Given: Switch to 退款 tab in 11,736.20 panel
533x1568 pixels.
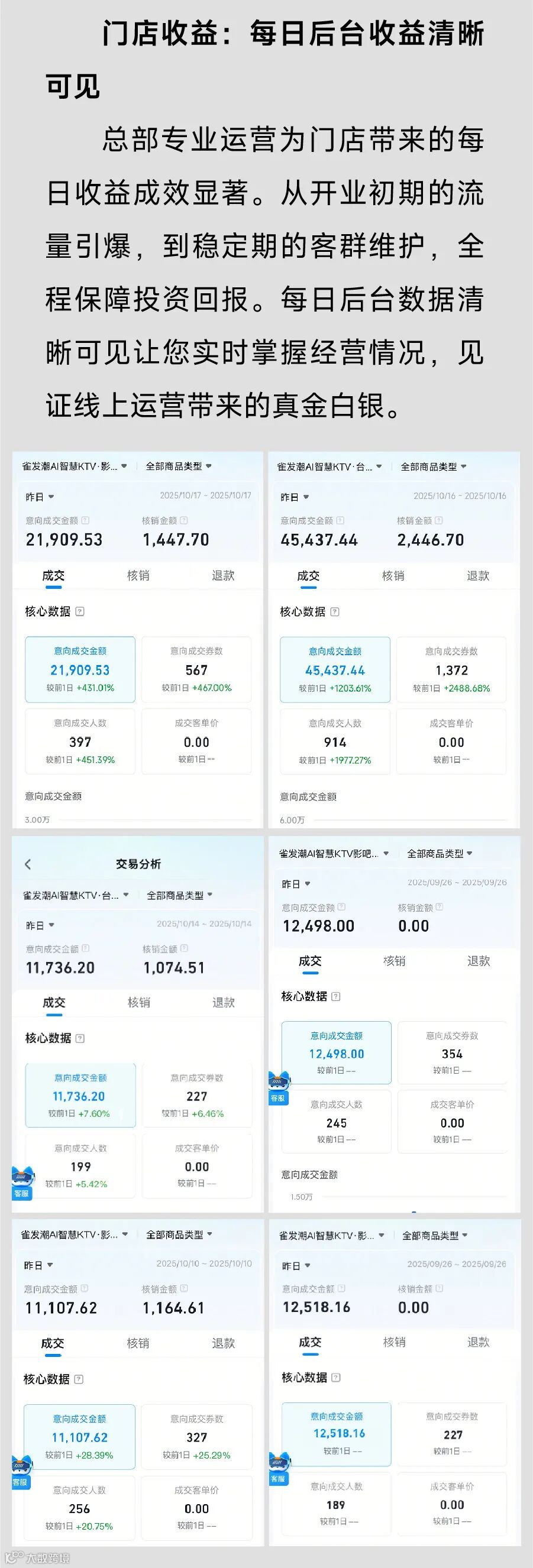Looking at the screenshot, I should point(224,1003).
